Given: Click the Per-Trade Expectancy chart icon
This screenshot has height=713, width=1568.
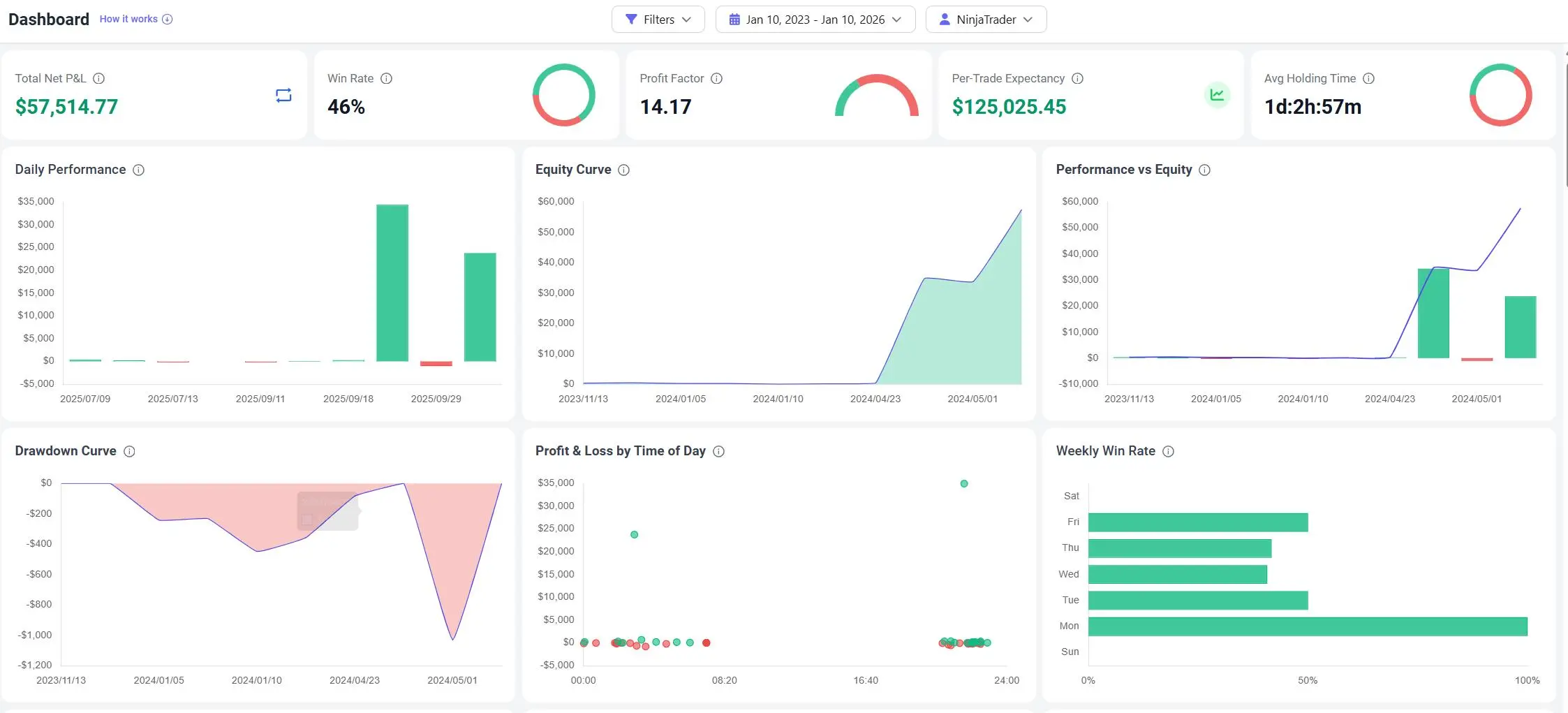Looking at the screenshot, I should click(x=1217, y=95).
